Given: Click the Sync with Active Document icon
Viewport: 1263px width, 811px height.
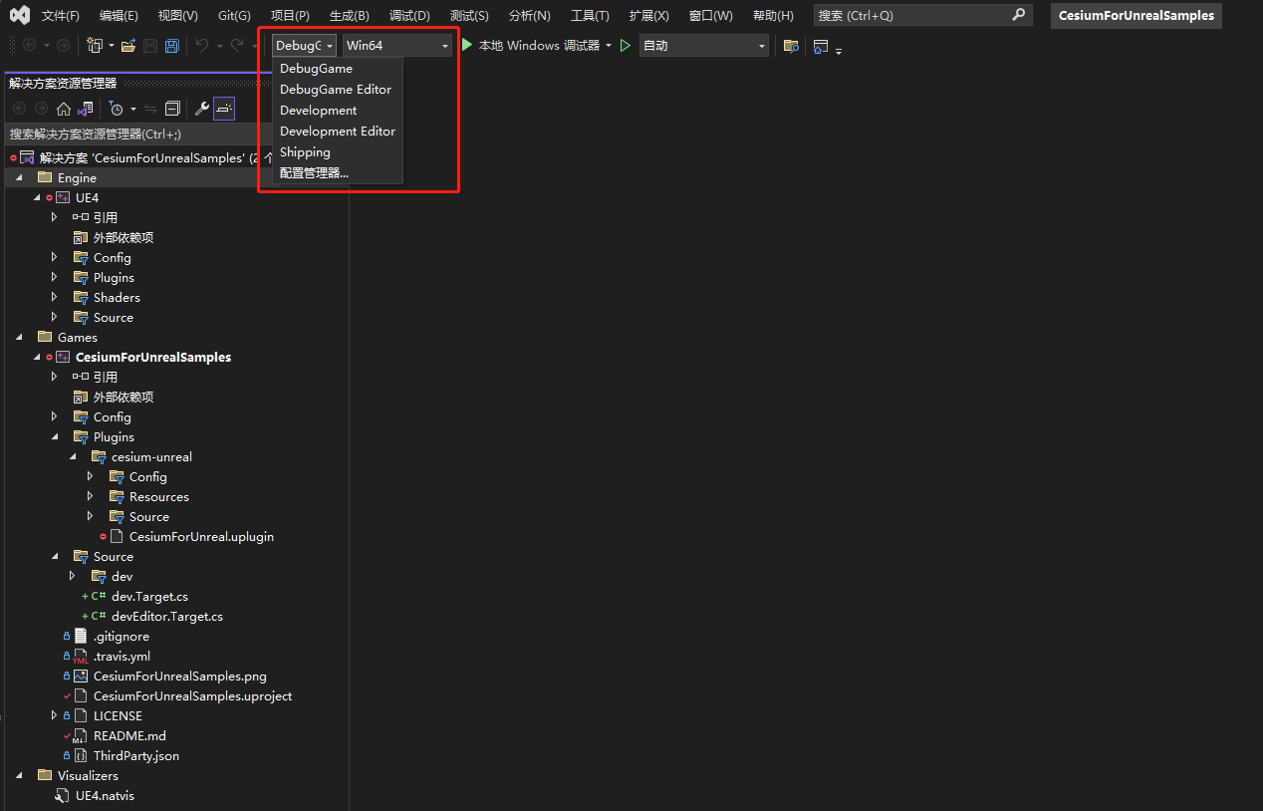Looking at the screenshot, I should (x=150, y=109).
